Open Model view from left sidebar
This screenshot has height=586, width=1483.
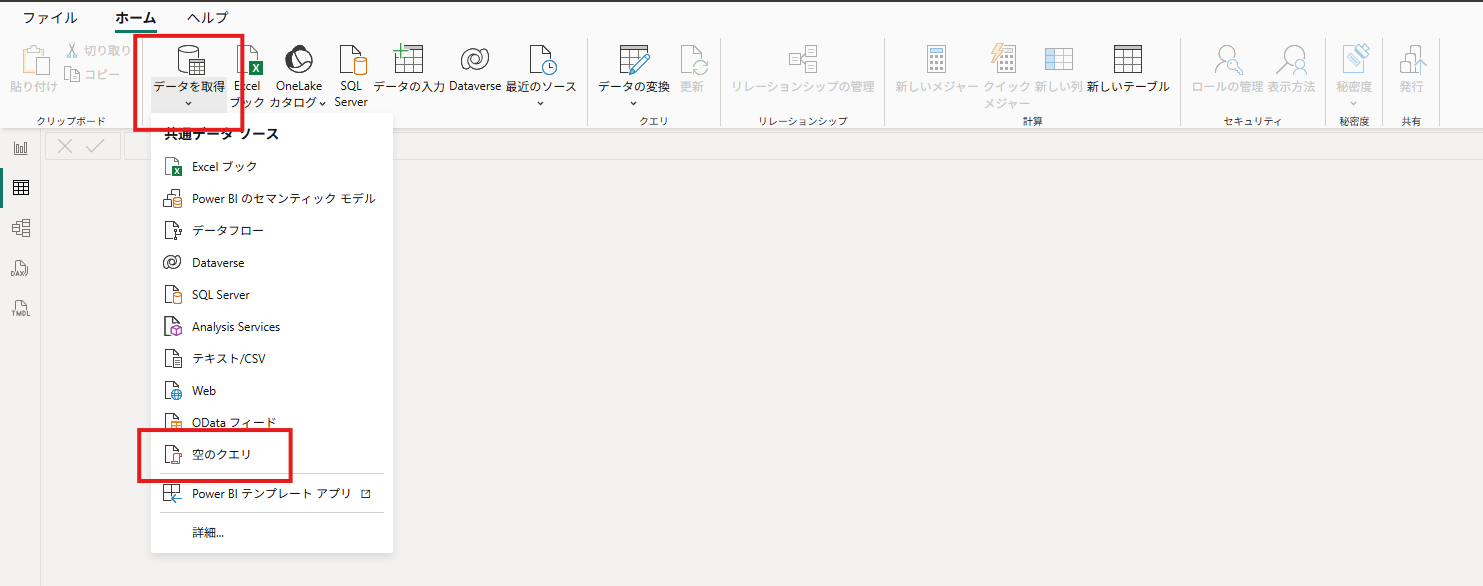[20, 228]
